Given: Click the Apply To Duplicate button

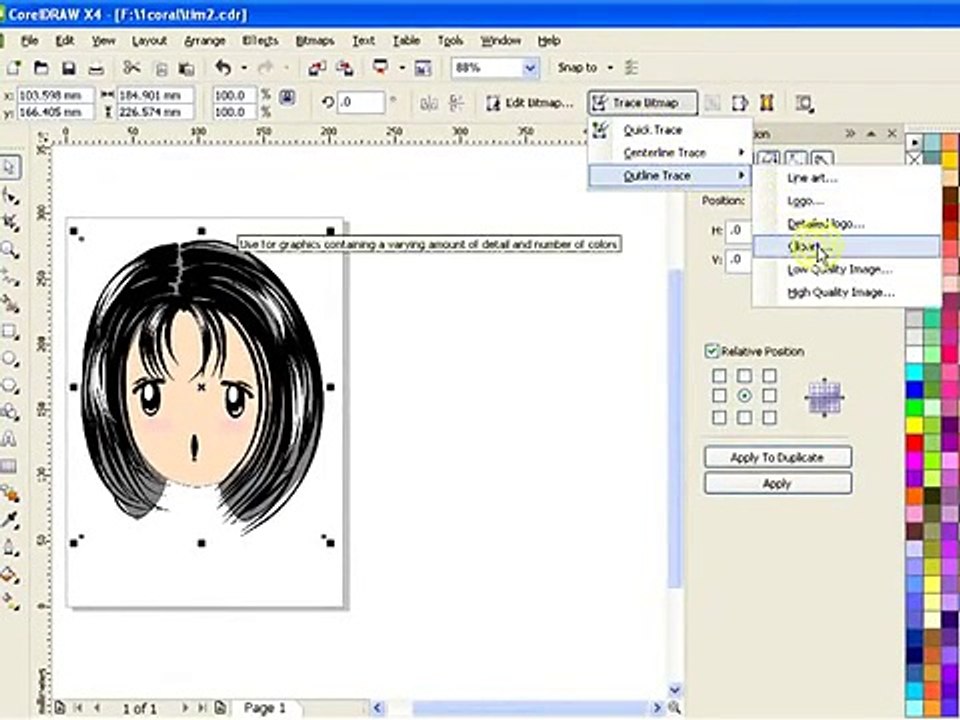Looking at the screenshot, I should pyautogui.click(x=778, y=457).
